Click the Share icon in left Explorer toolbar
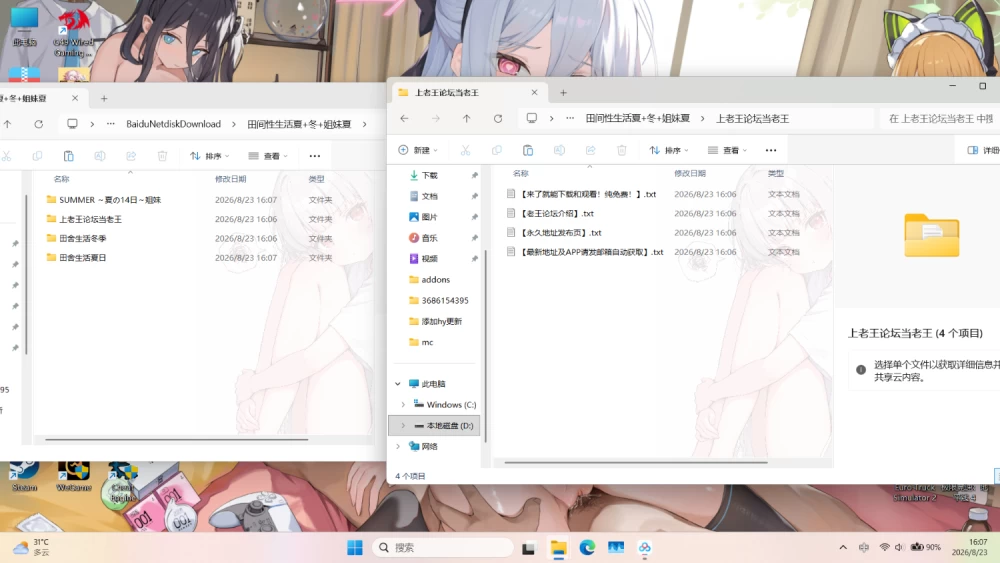This screenshot has width=1000, height=563. (x=131, y=156)
